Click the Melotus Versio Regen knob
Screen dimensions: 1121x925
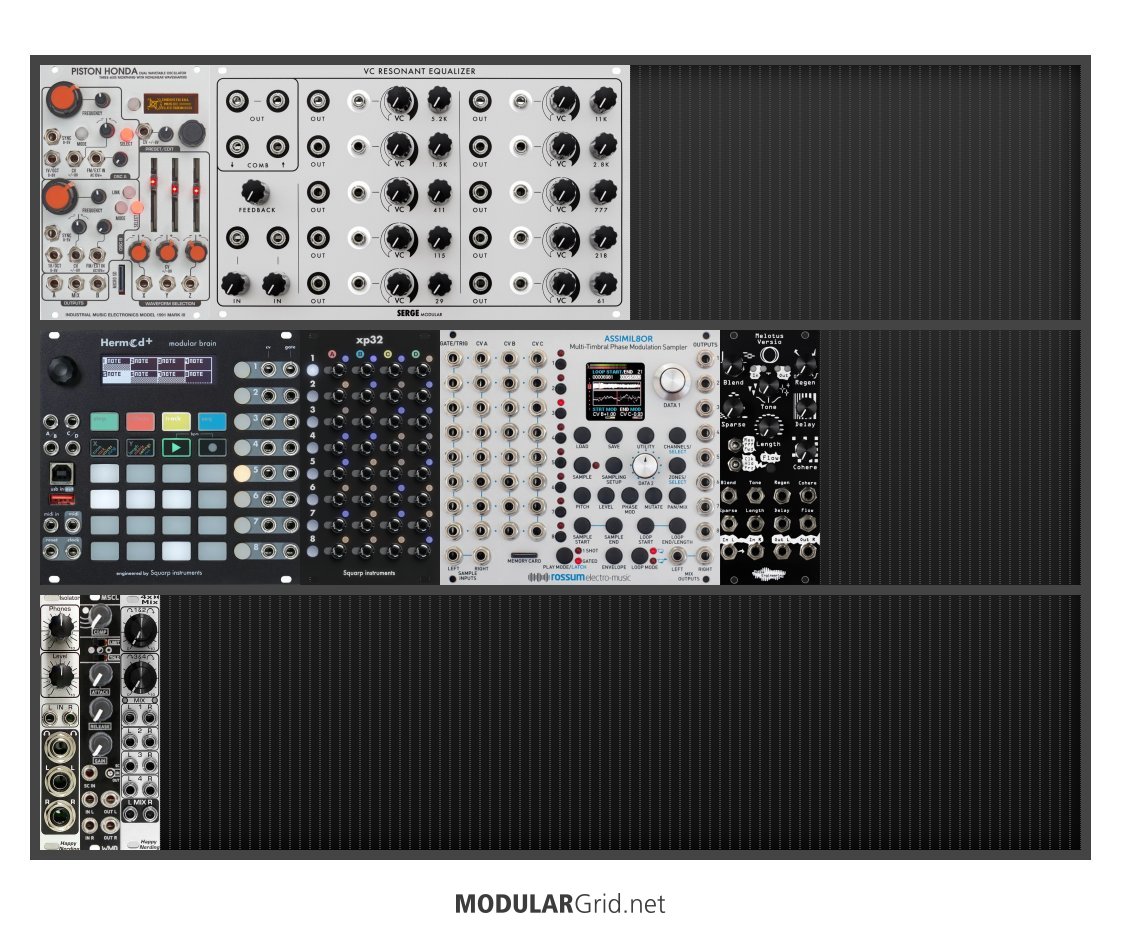pos(805,367)
